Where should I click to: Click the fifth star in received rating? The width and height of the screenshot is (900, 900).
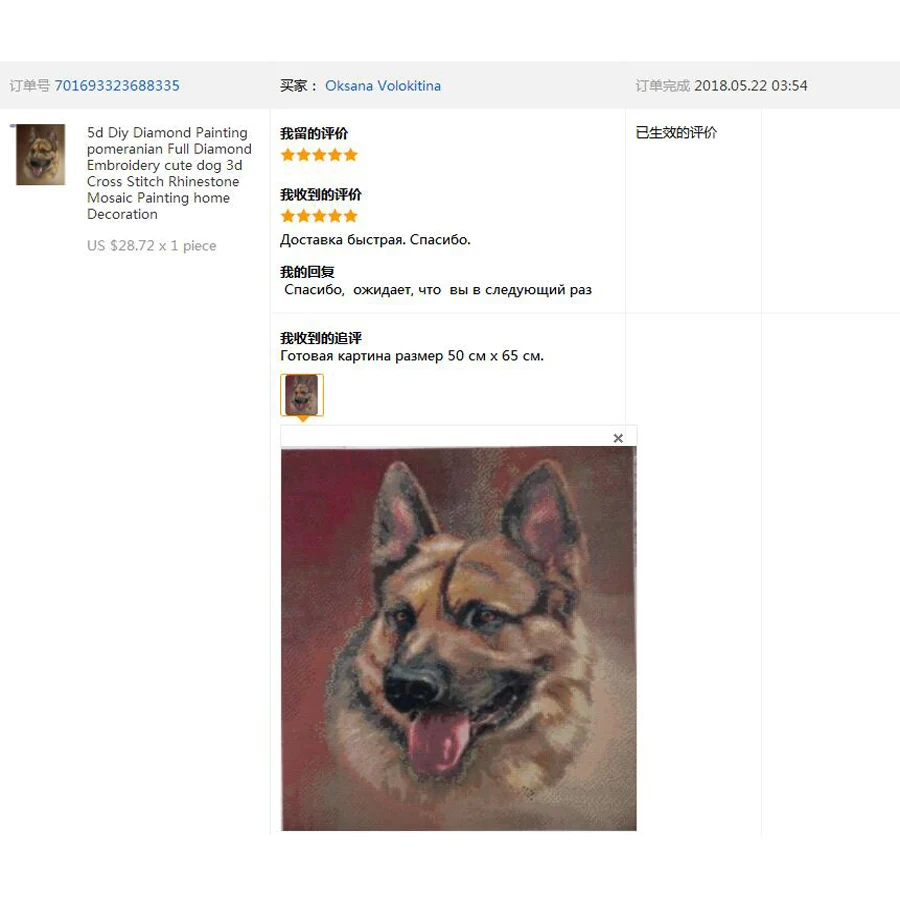351,216
